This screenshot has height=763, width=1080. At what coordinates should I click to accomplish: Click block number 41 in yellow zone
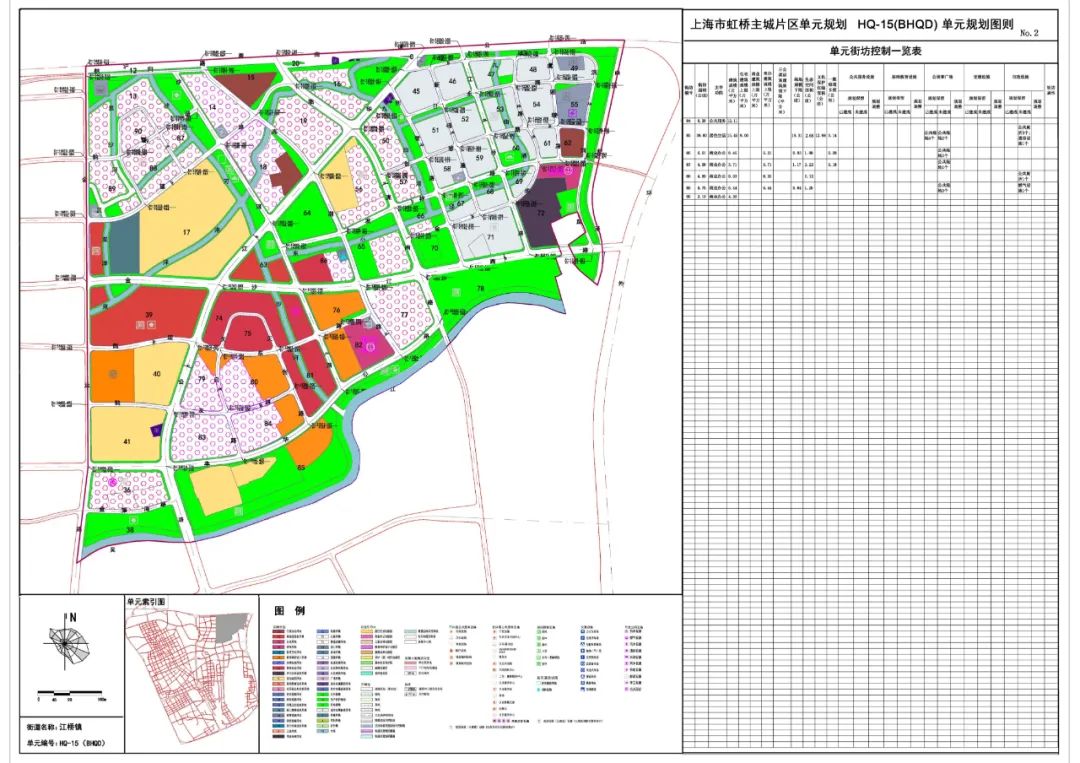(x=127, y=441)
